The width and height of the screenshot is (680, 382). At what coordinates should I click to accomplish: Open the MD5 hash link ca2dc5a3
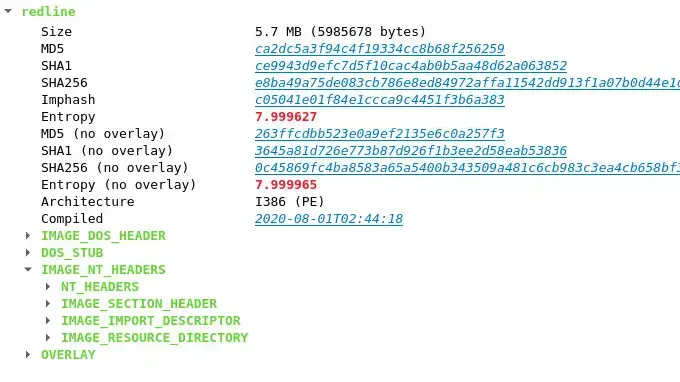[379, 49]
